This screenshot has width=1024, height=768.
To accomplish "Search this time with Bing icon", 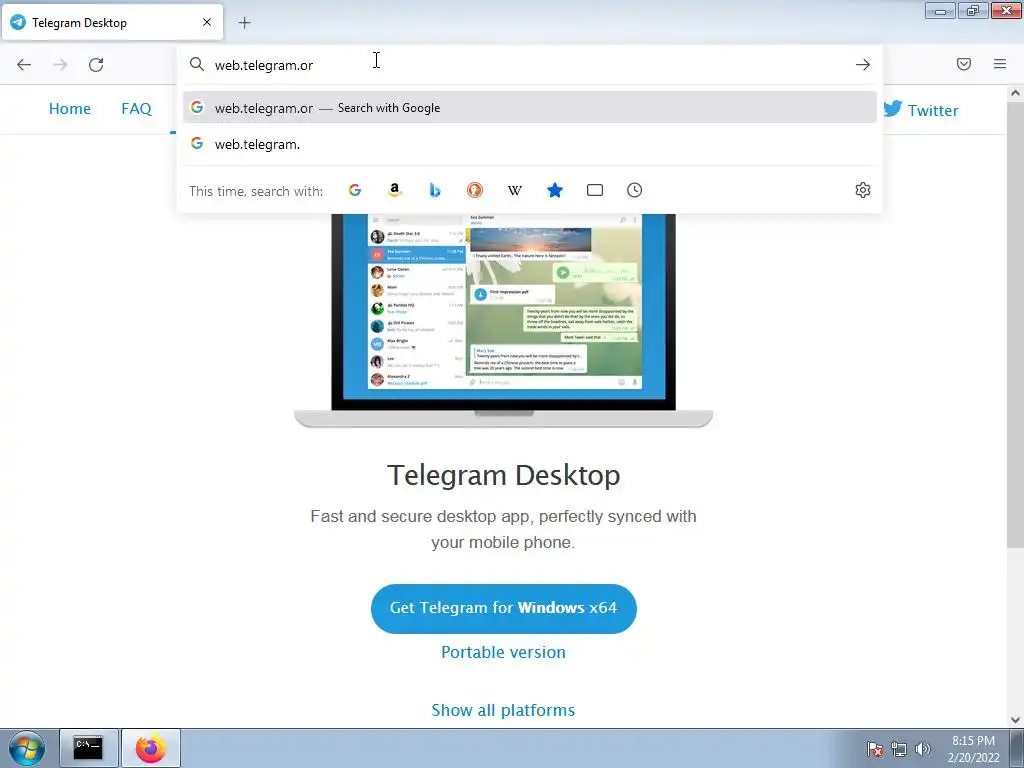I will coord(435,190).
